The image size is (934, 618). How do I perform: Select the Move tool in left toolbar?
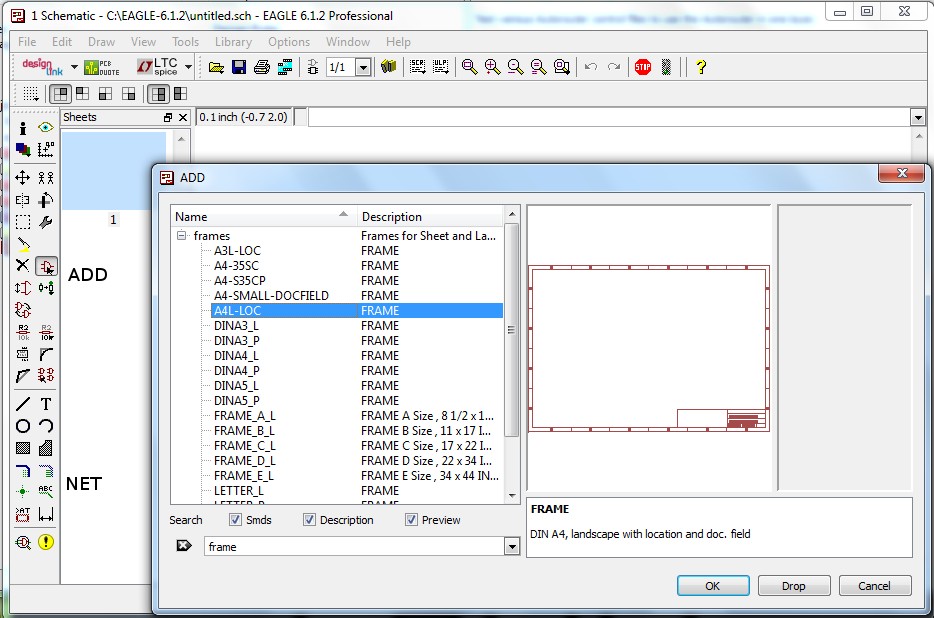tap(23, 177)
